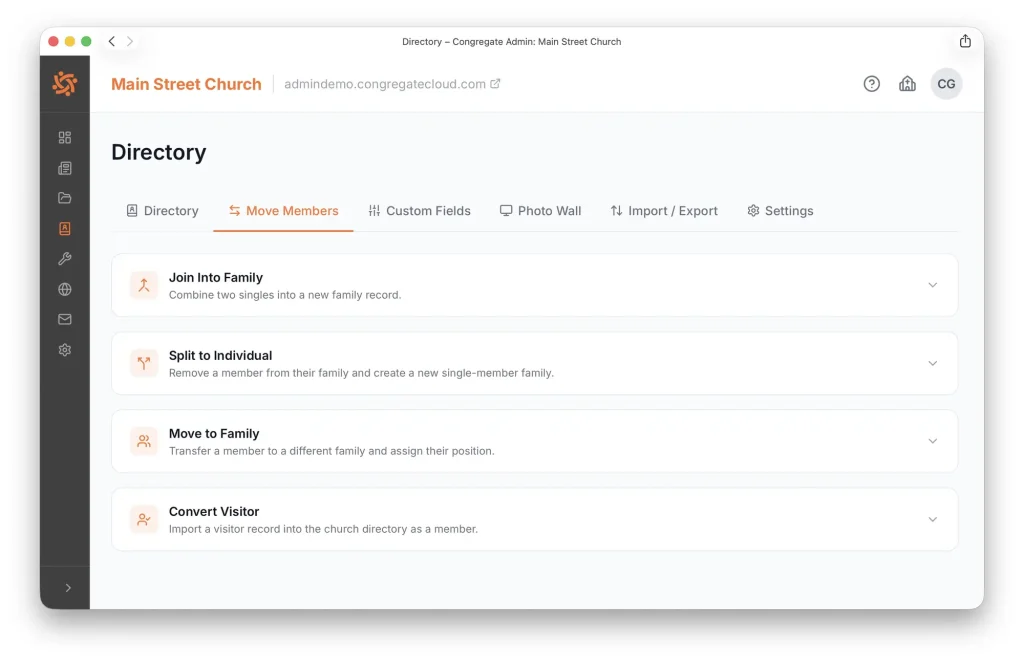Click the Join Into Family heading
The height and width of the screenshot is (662, 1024).
216,277
